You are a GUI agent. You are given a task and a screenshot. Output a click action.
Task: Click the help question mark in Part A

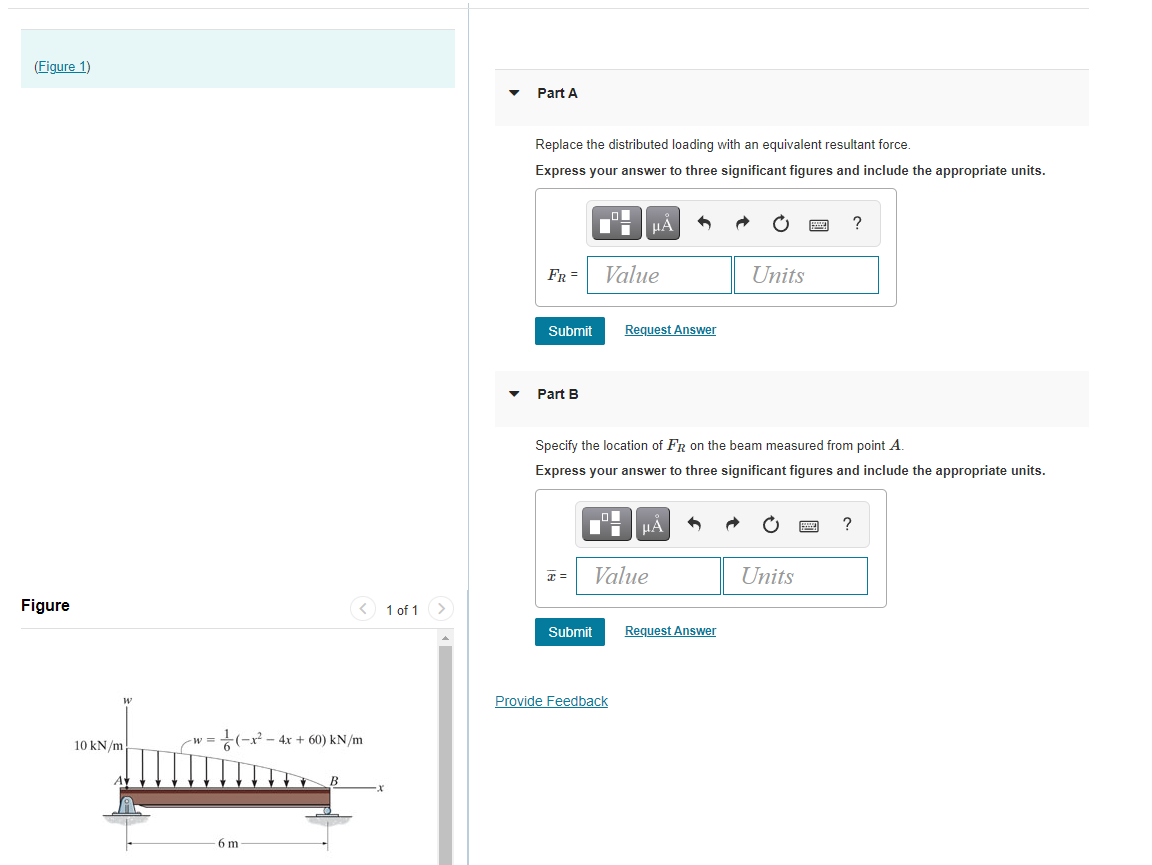[857, 223]
